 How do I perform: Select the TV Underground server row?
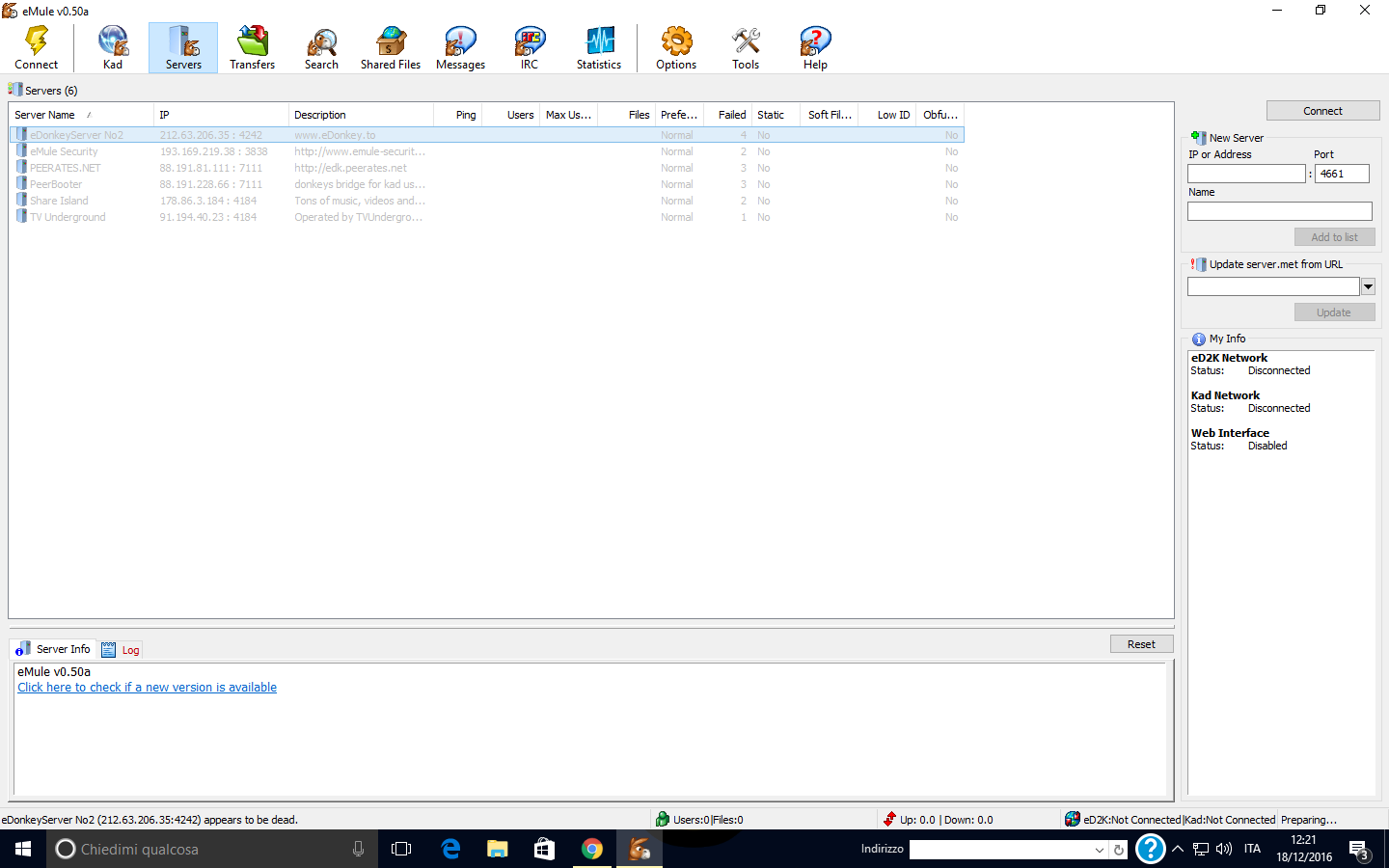pyautogui.click(x=487, y=217)
